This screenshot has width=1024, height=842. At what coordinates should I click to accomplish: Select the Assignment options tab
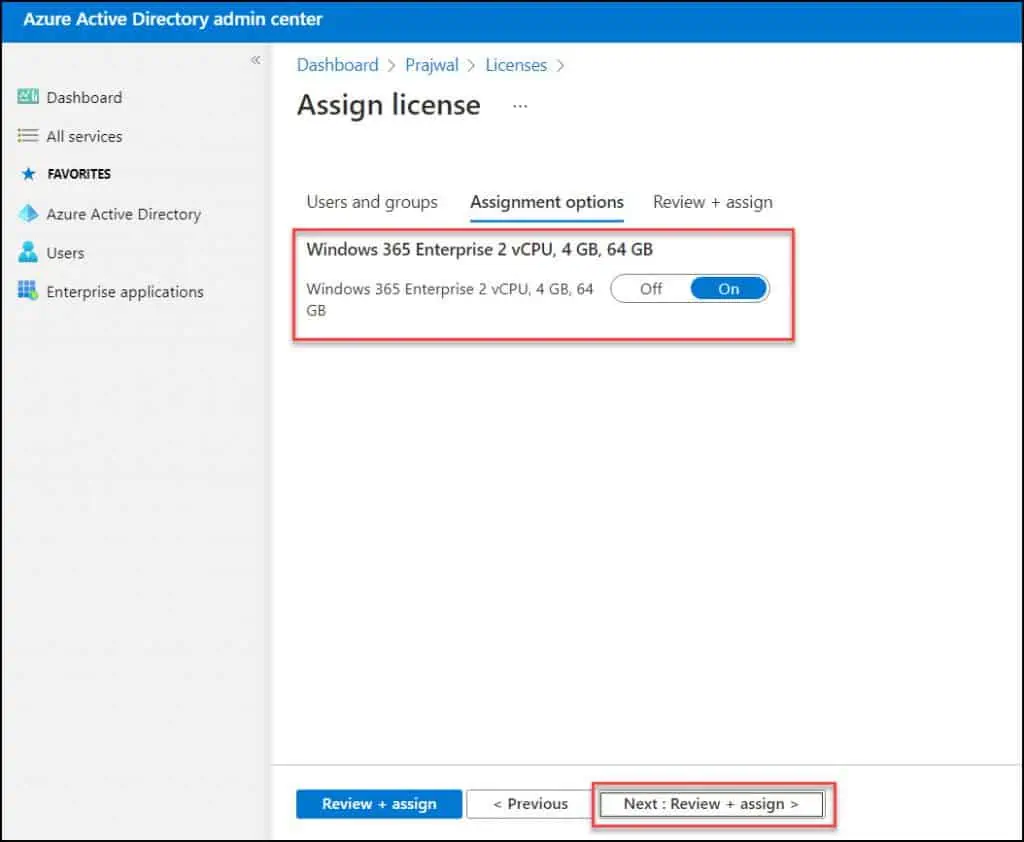pos(547,202)
